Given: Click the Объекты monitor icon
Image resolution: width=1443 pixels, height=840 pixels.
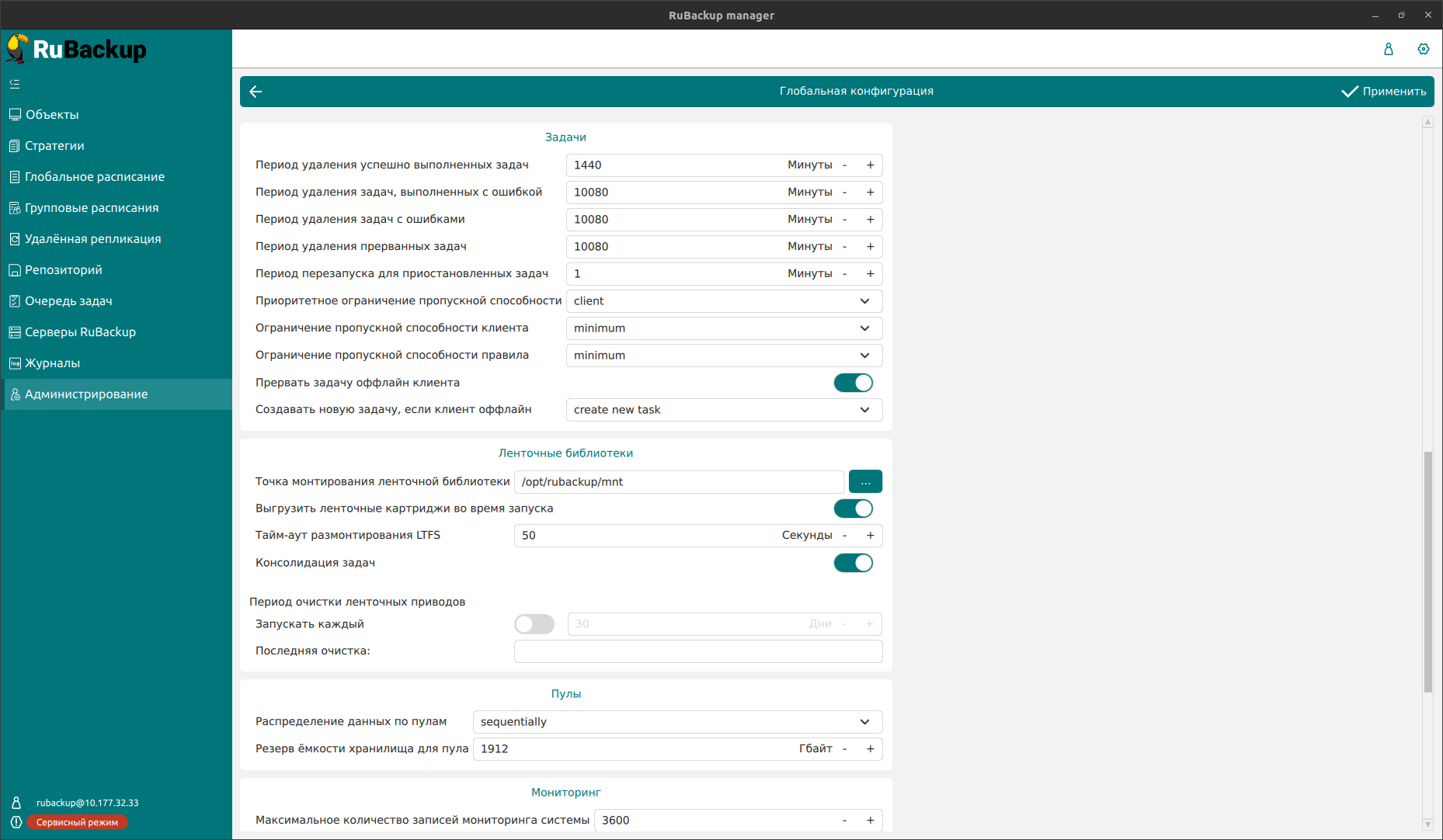Looking at the screenshot, I should point(15,115).
